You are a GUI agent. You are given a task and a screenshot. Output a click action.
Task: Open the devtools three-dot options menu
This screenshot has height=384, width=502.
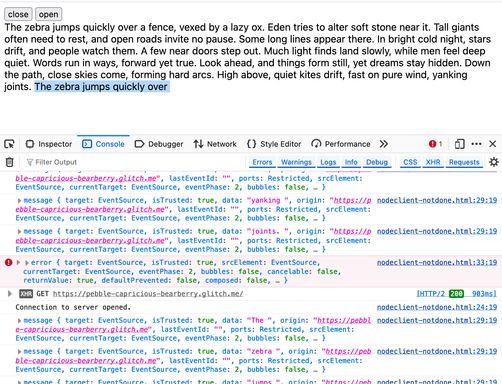pos(476,144)
